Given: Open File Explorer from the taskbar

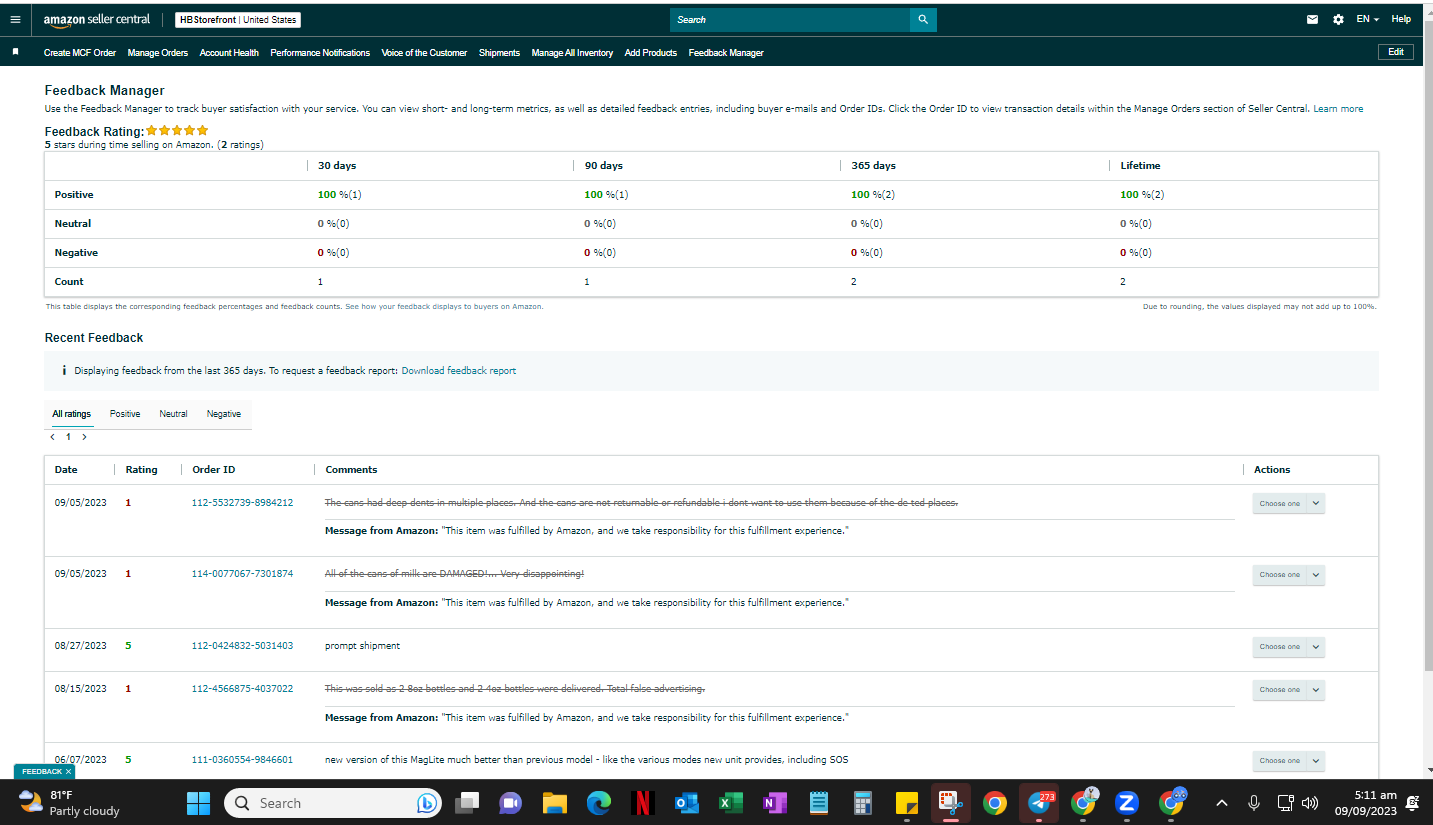Looking at the screenshot, I should pyautogui.click(x=555, y=803).
